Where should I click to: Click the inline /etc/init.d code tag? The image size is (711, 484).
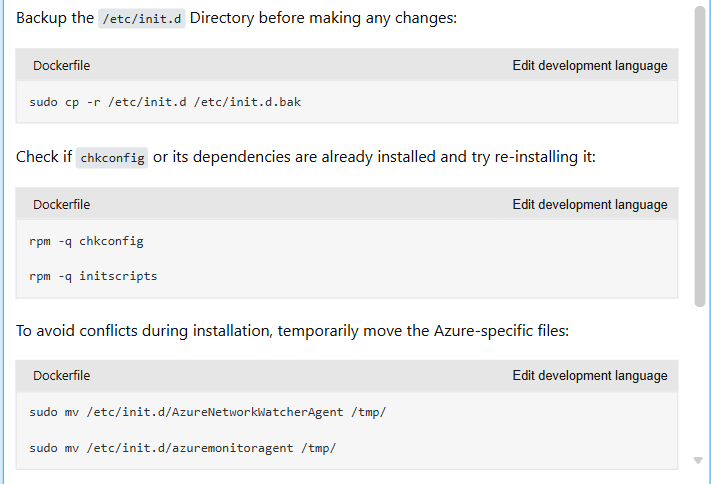[142, 19]
